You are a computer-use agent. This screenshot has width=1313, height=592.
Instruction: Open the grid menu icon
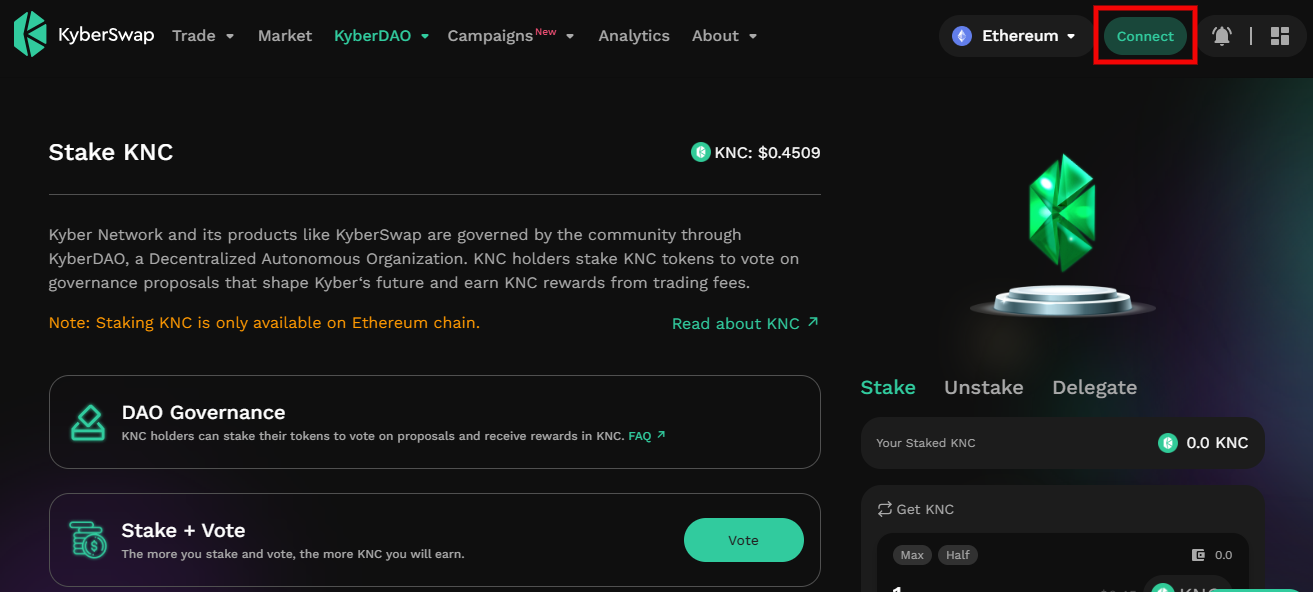[1279, 36]
